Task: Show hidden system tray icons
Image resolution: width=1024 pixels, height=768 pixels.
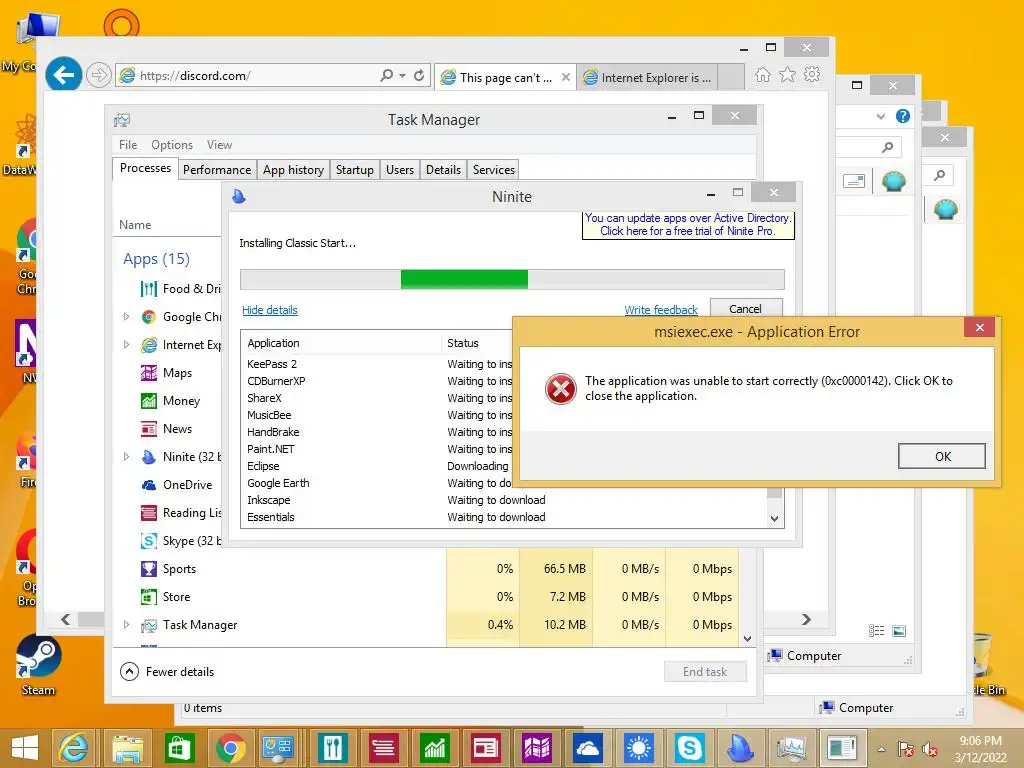Action: click(882, 749)
